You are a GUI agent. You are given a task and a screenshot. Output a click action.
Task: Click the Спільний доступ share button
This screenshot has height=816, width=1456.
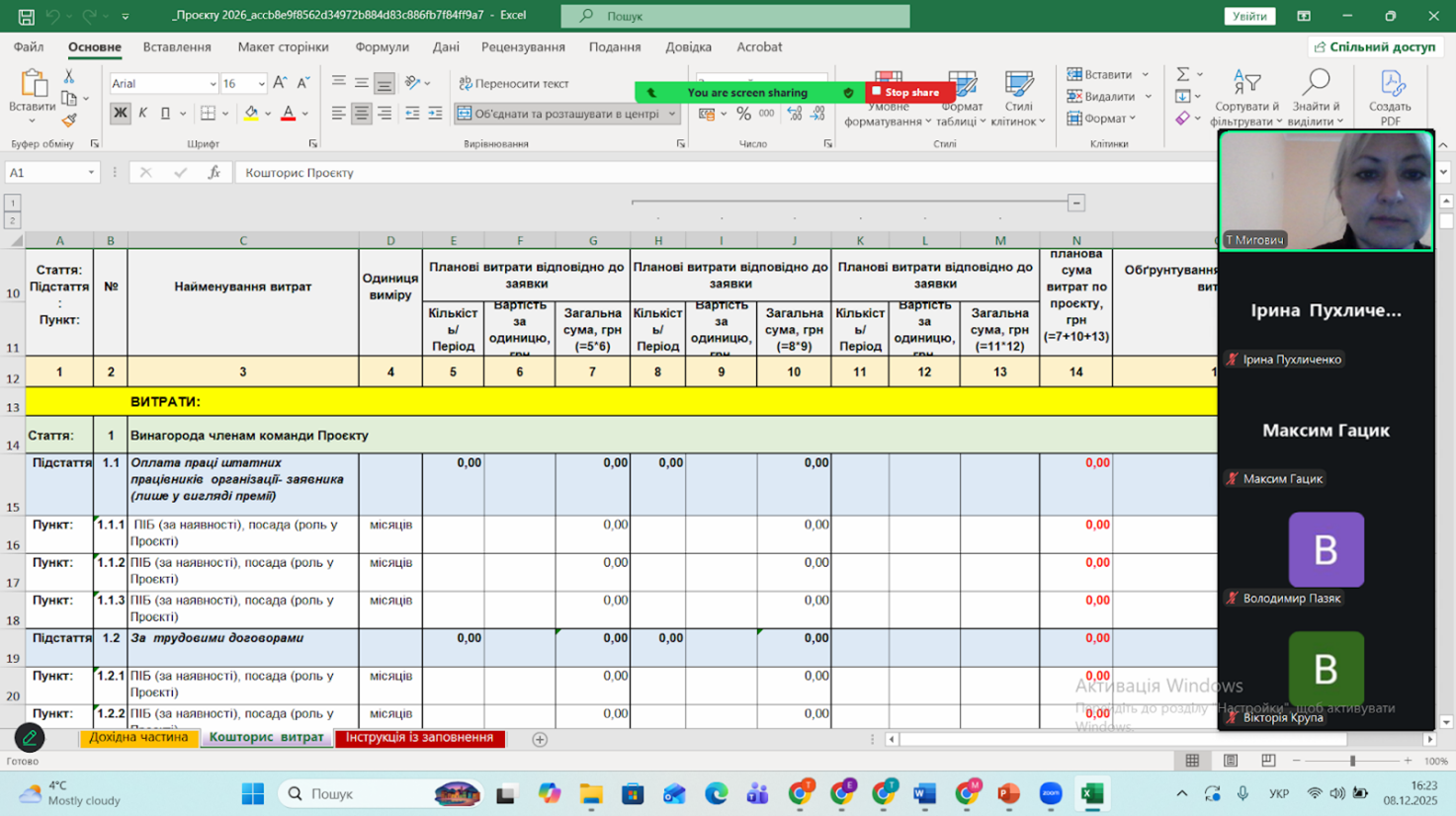coord(1374,46)
